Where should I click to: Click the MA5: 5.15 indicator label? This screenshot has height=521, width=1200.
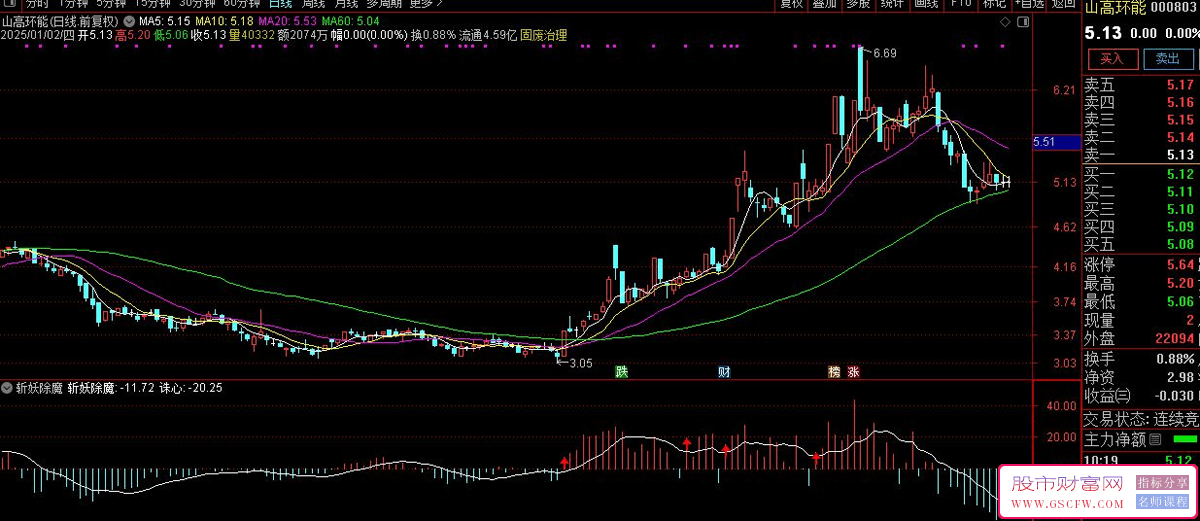click(x=164, y=20)
